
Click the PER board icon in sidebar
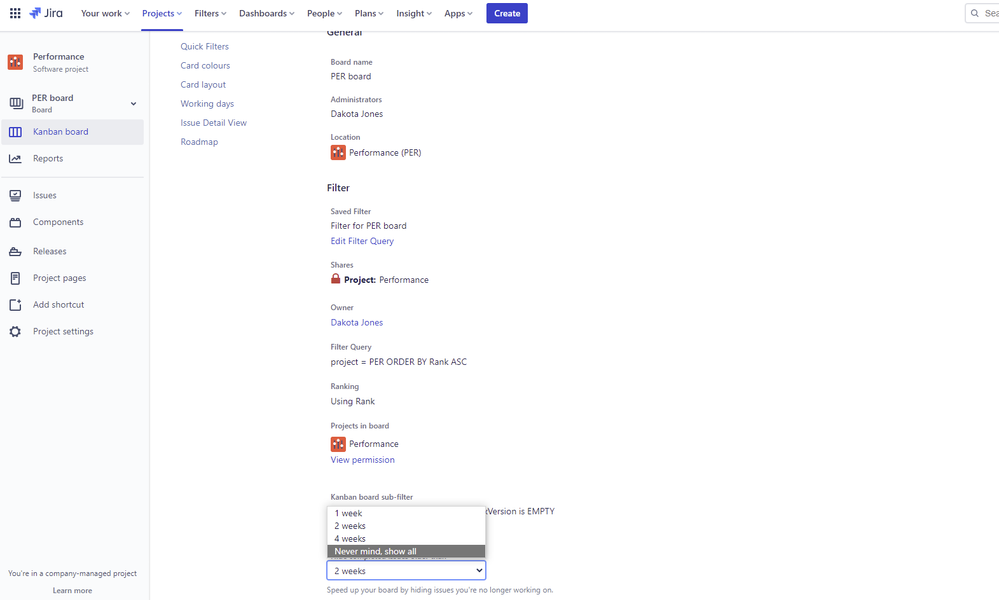[x=16, y=103]
